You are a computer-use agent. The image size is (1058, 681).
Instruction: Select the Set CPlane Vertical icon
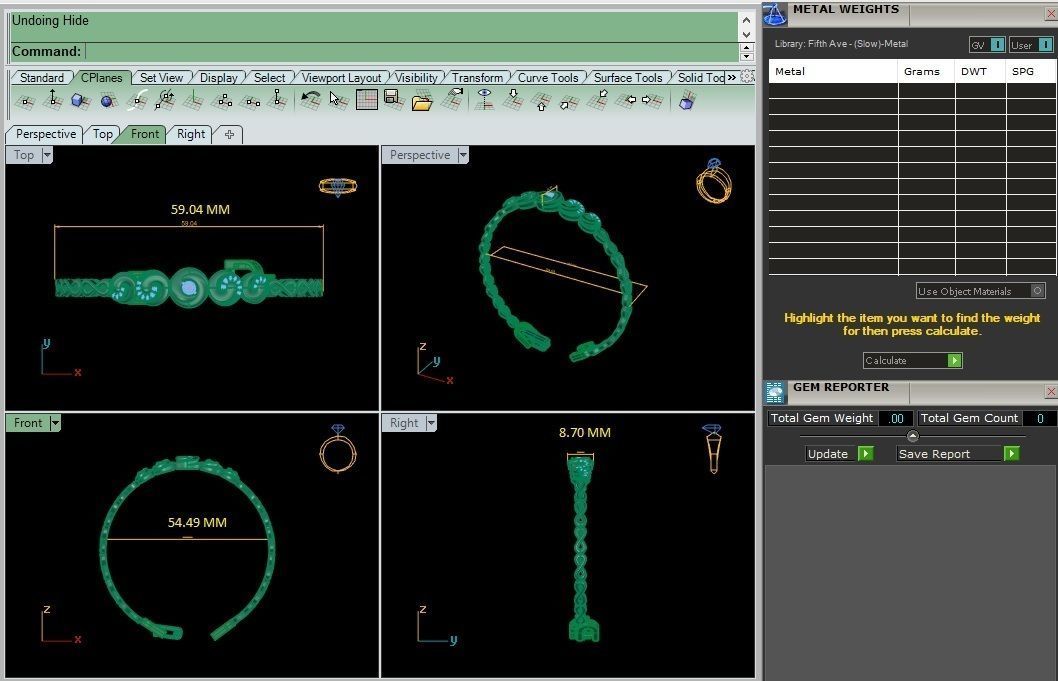pyautogui.click(x=193, y=101)
